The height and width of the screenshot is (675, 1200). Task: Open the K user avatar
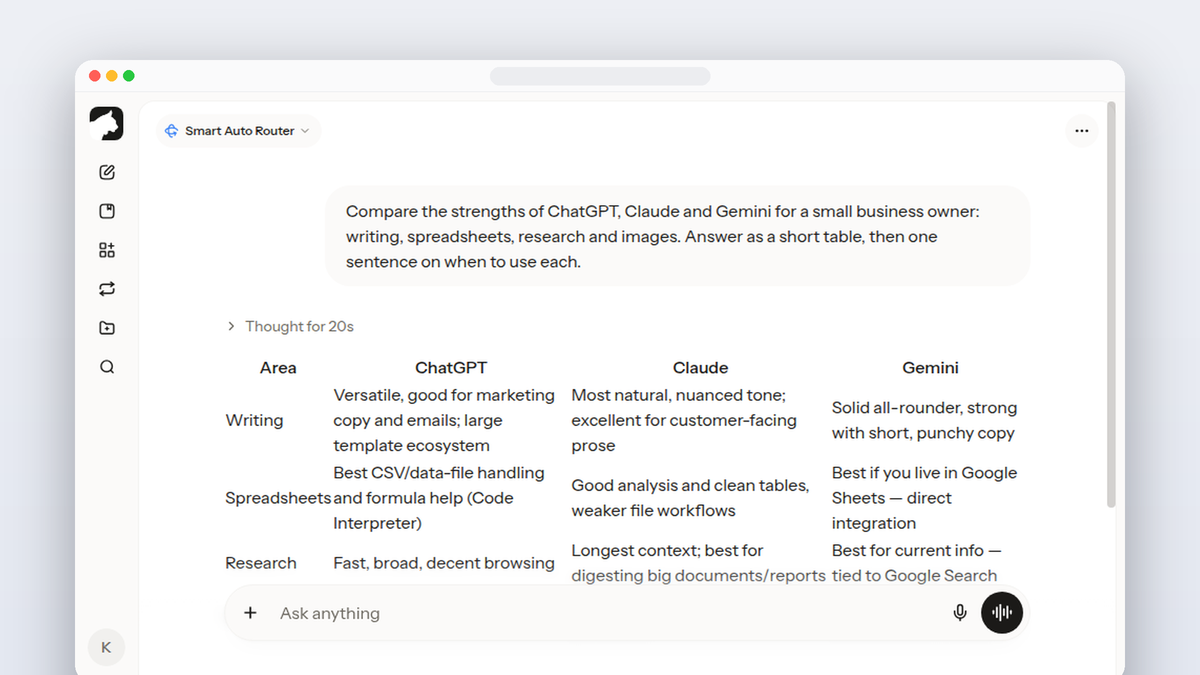tap(106, 647)
